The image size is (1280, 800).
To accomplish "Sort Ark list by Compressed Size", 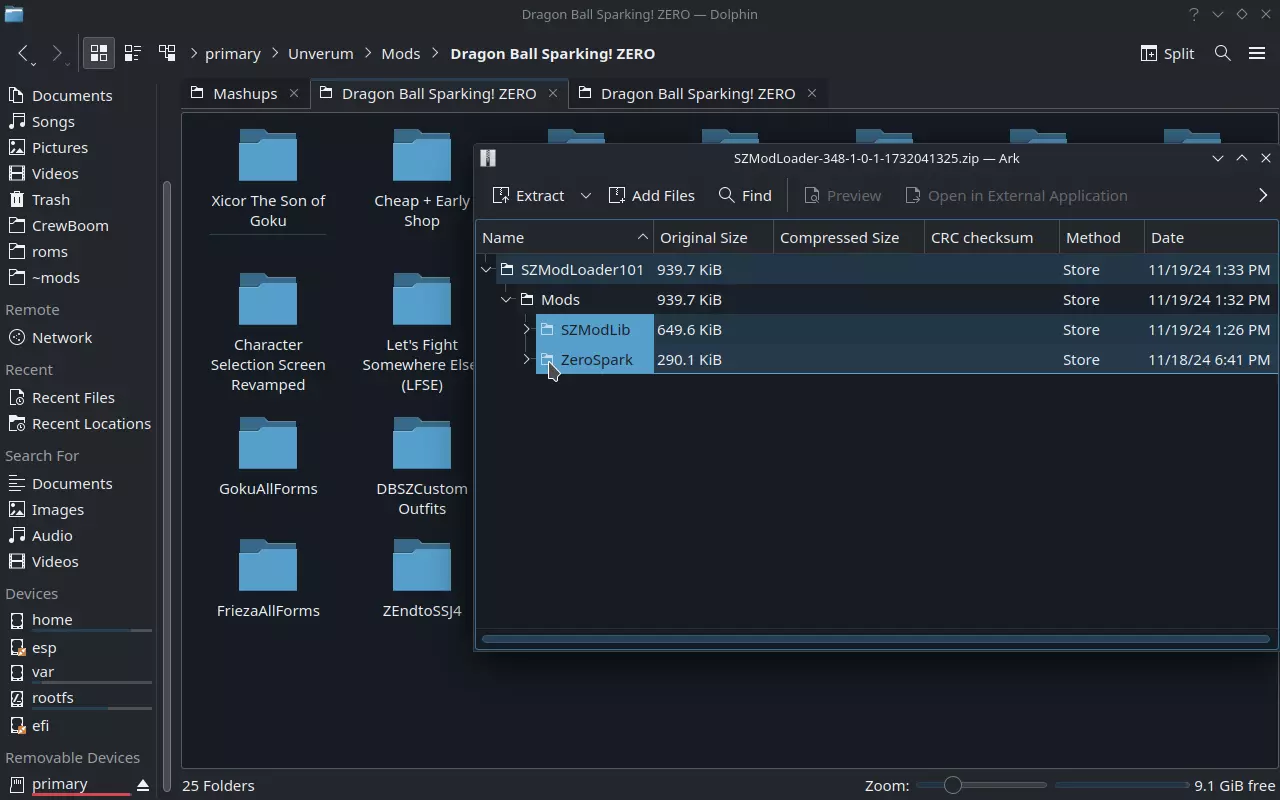I will (x=849, y=238).
